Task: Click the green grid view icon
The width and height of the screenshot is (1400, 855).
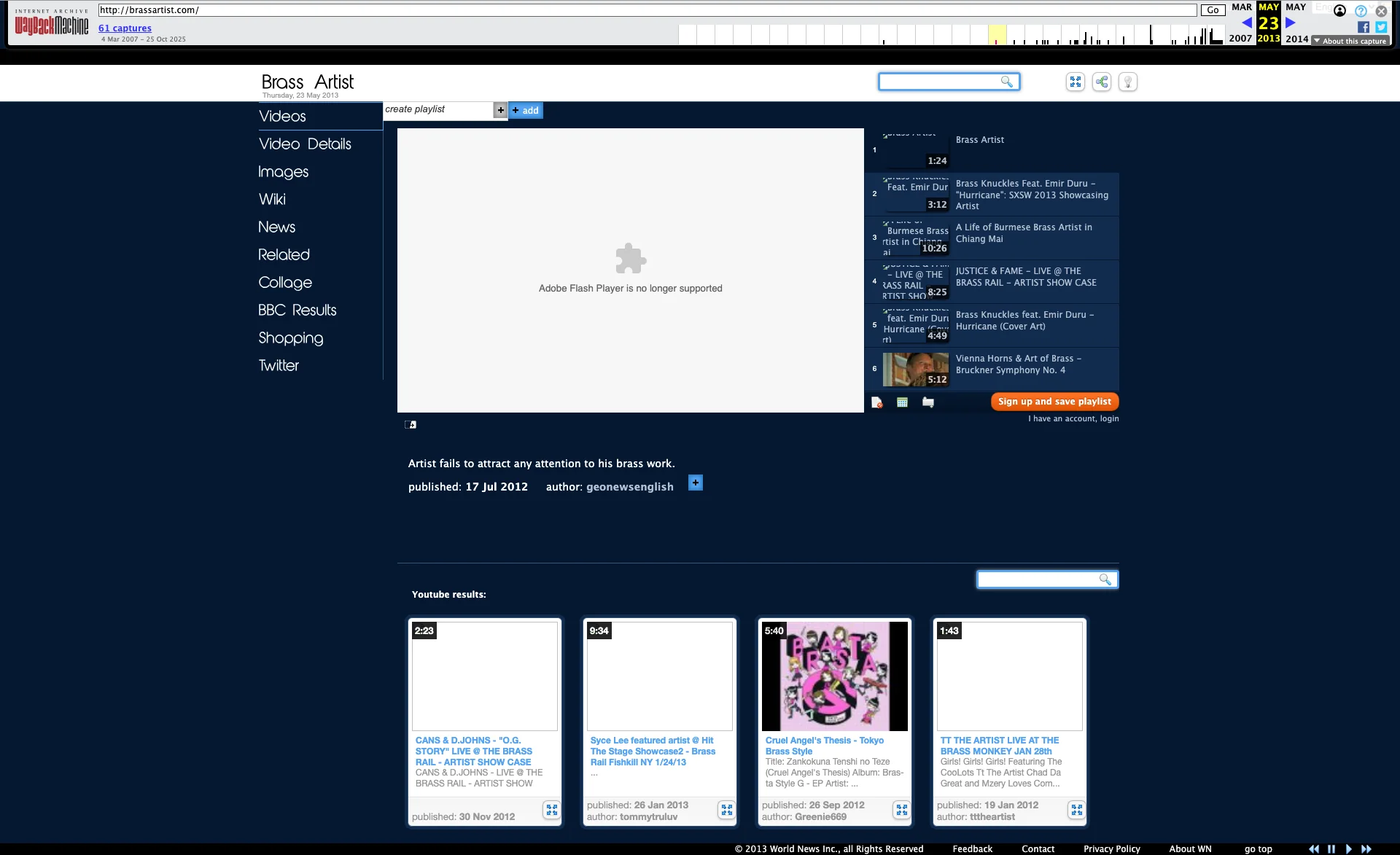Action: click(902, 402)
